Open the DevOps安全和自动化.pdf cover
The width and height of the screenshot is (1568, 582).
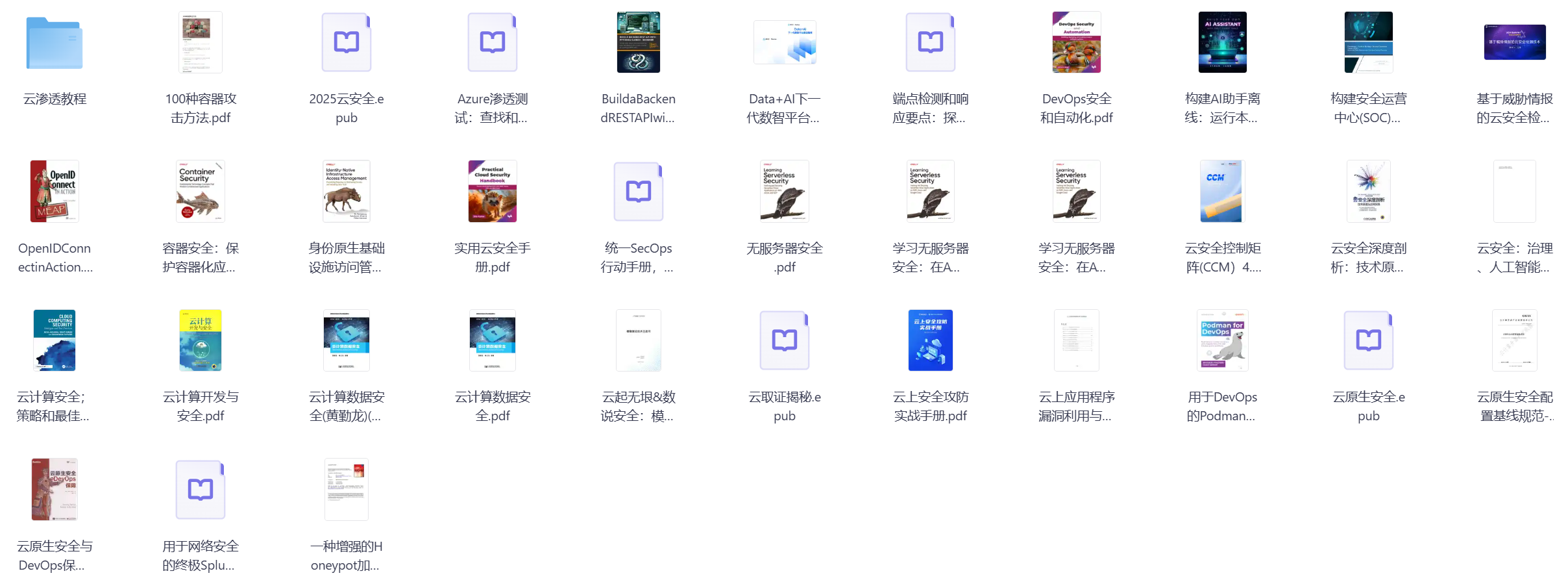(1077, 42)
